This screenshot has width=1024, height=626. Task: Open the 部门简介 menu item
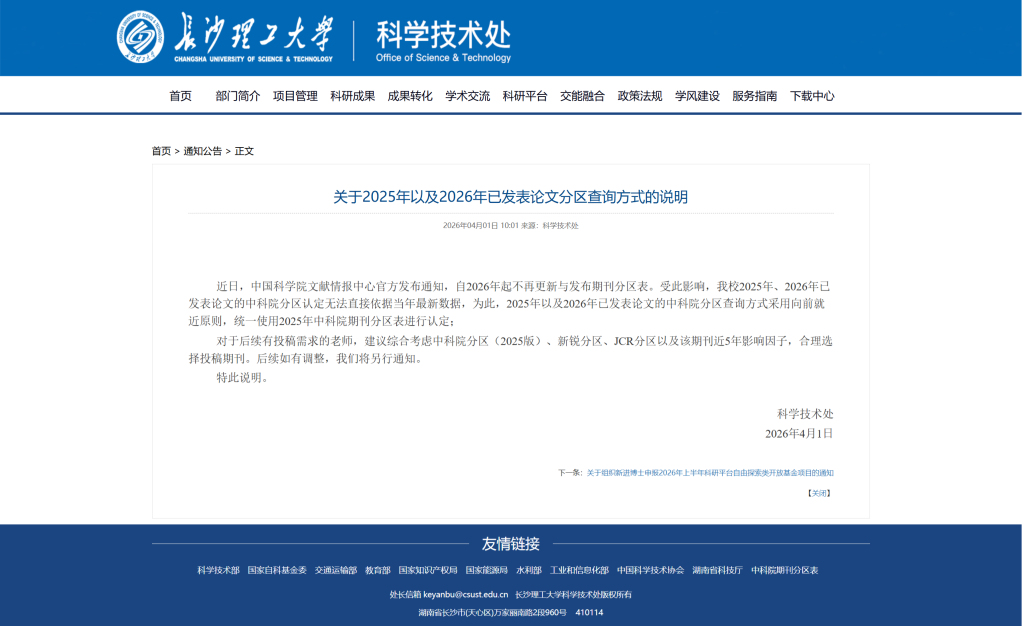(238, 96)
